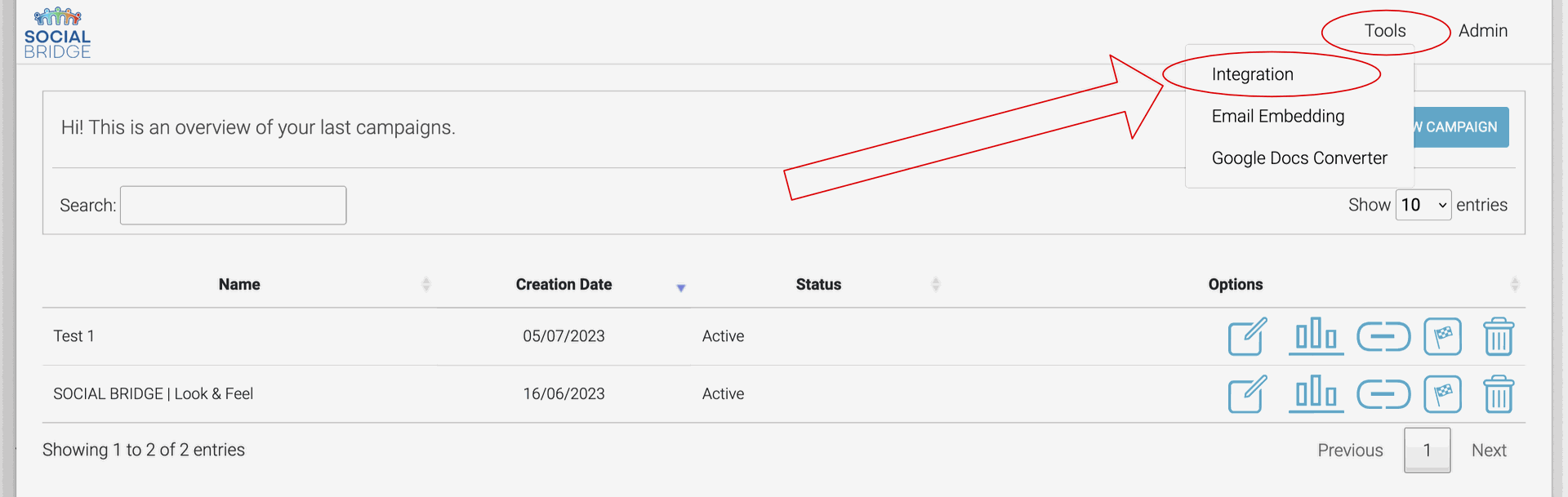Viewport: 1568px width, 497px height.
Task: Delete SOCIAL BRIDGE Look & Feel campaign
Action: click(1499, 394)
